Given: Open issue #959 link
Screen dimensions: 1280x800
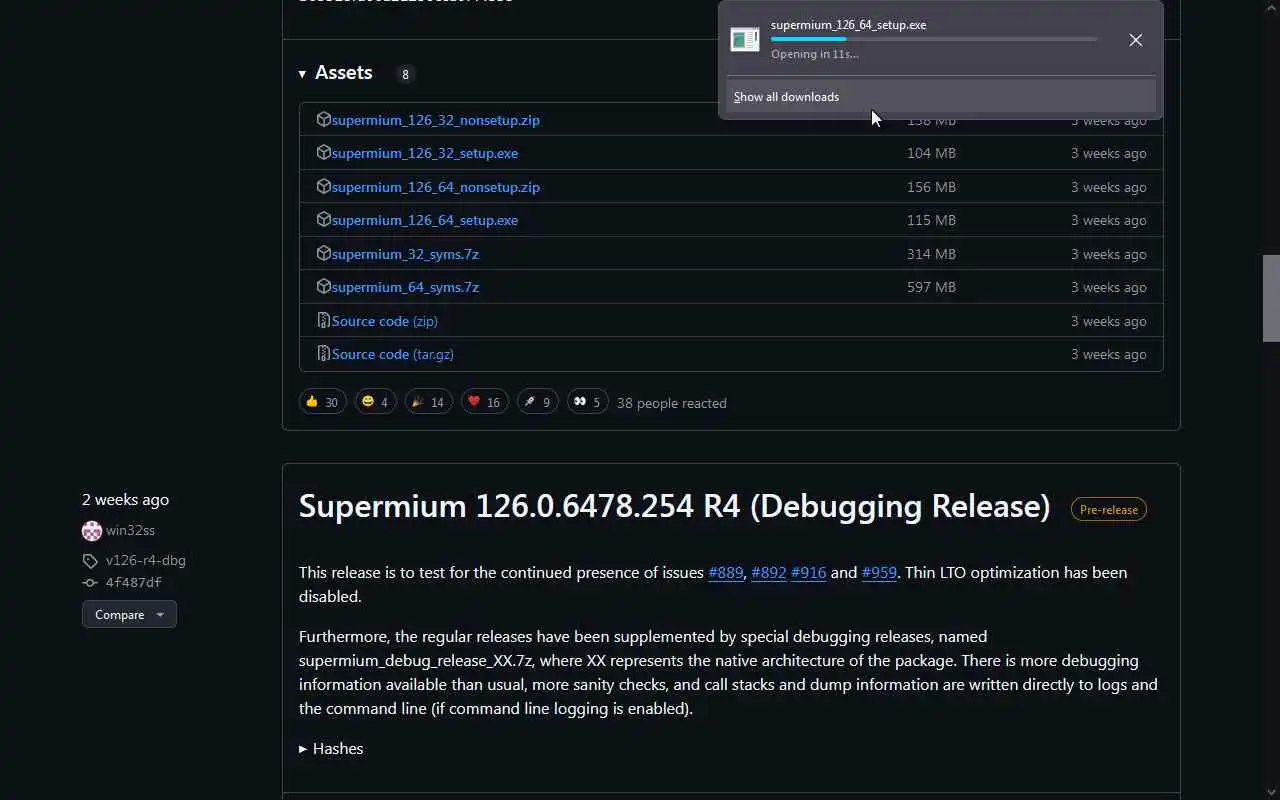Looking at the screenshot, I should tap(879, 572).
